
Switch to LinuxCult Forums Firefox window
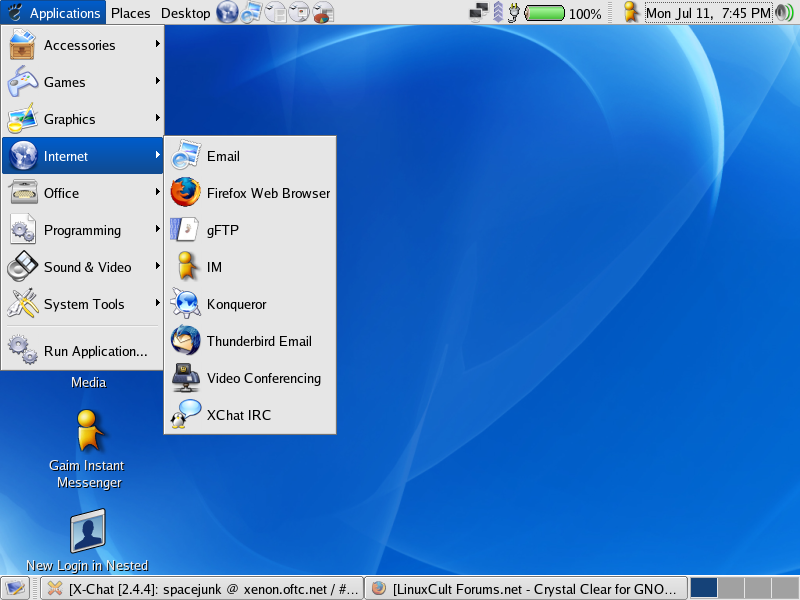[526, 589]
